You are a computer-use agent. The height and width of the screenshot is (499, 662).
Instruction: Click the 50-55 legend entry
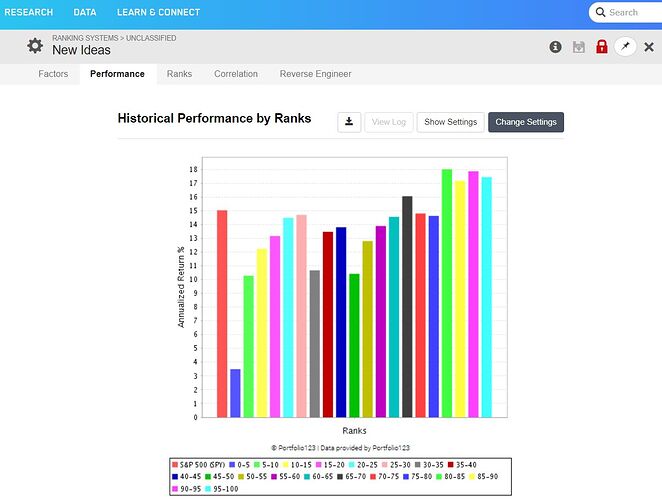(x=252, y=477)
